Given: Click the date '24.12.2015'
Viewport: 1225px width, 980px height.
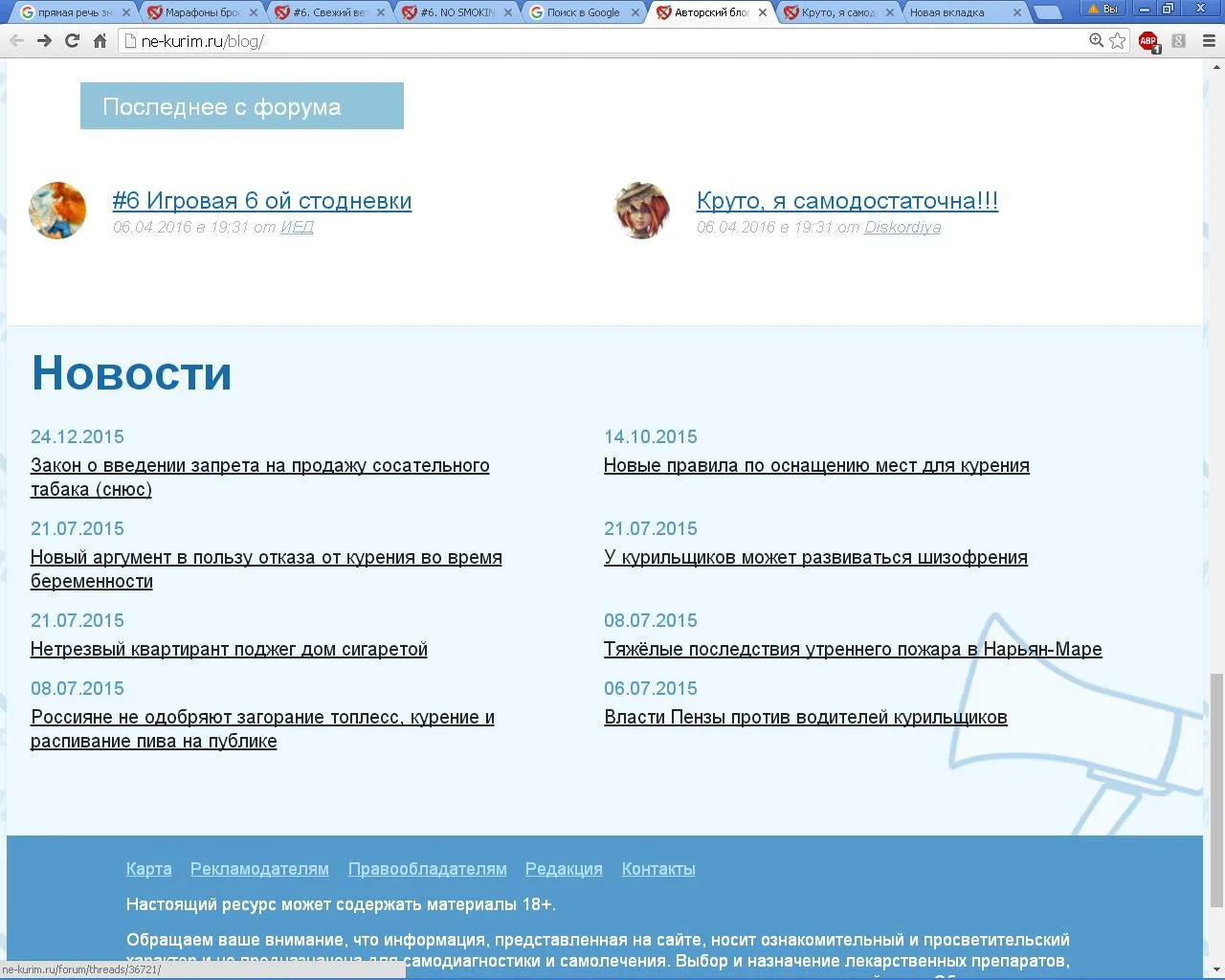Looking at the screenshot, I should 78,437.
